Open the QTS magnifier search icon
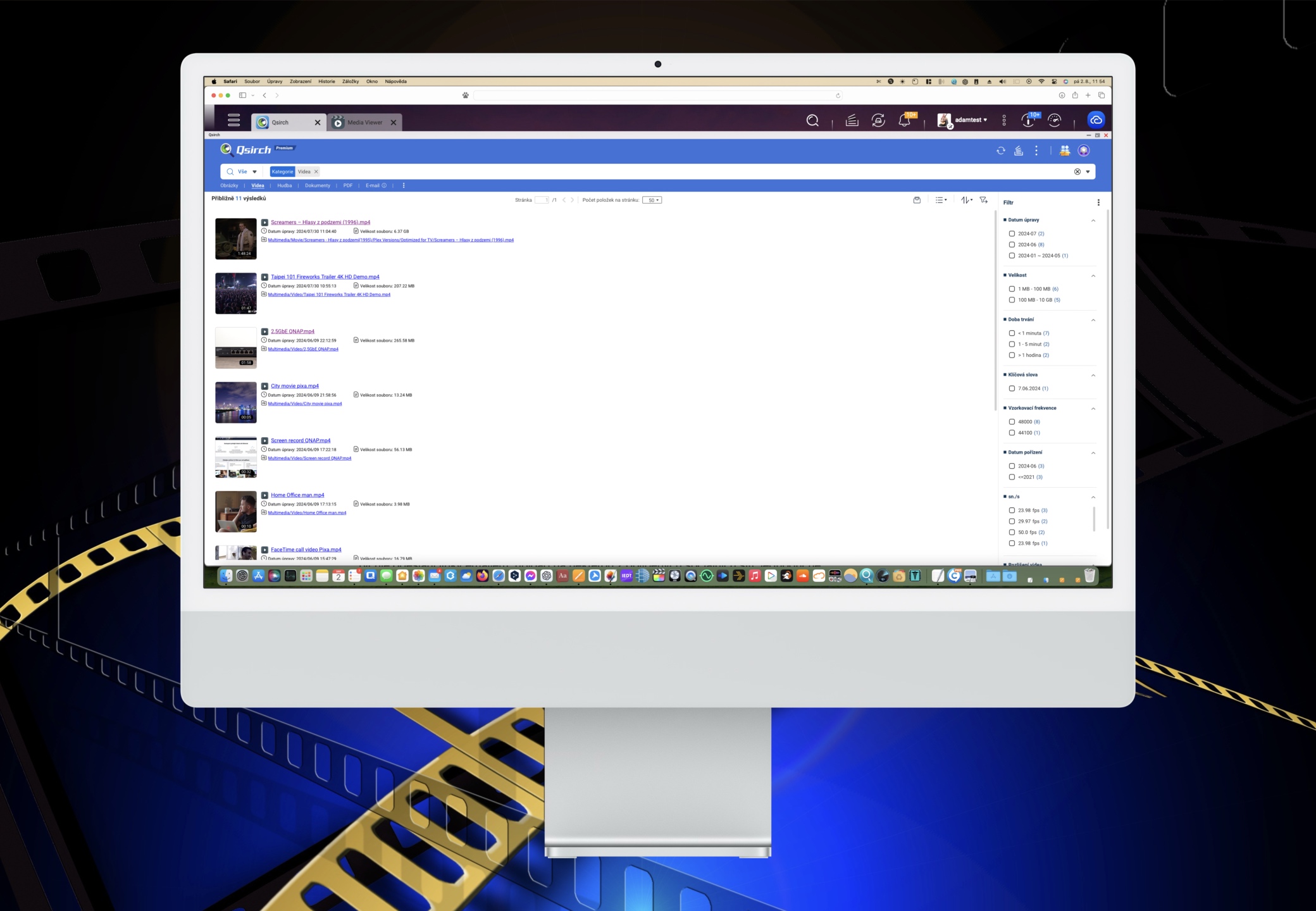 coord(812,120)
